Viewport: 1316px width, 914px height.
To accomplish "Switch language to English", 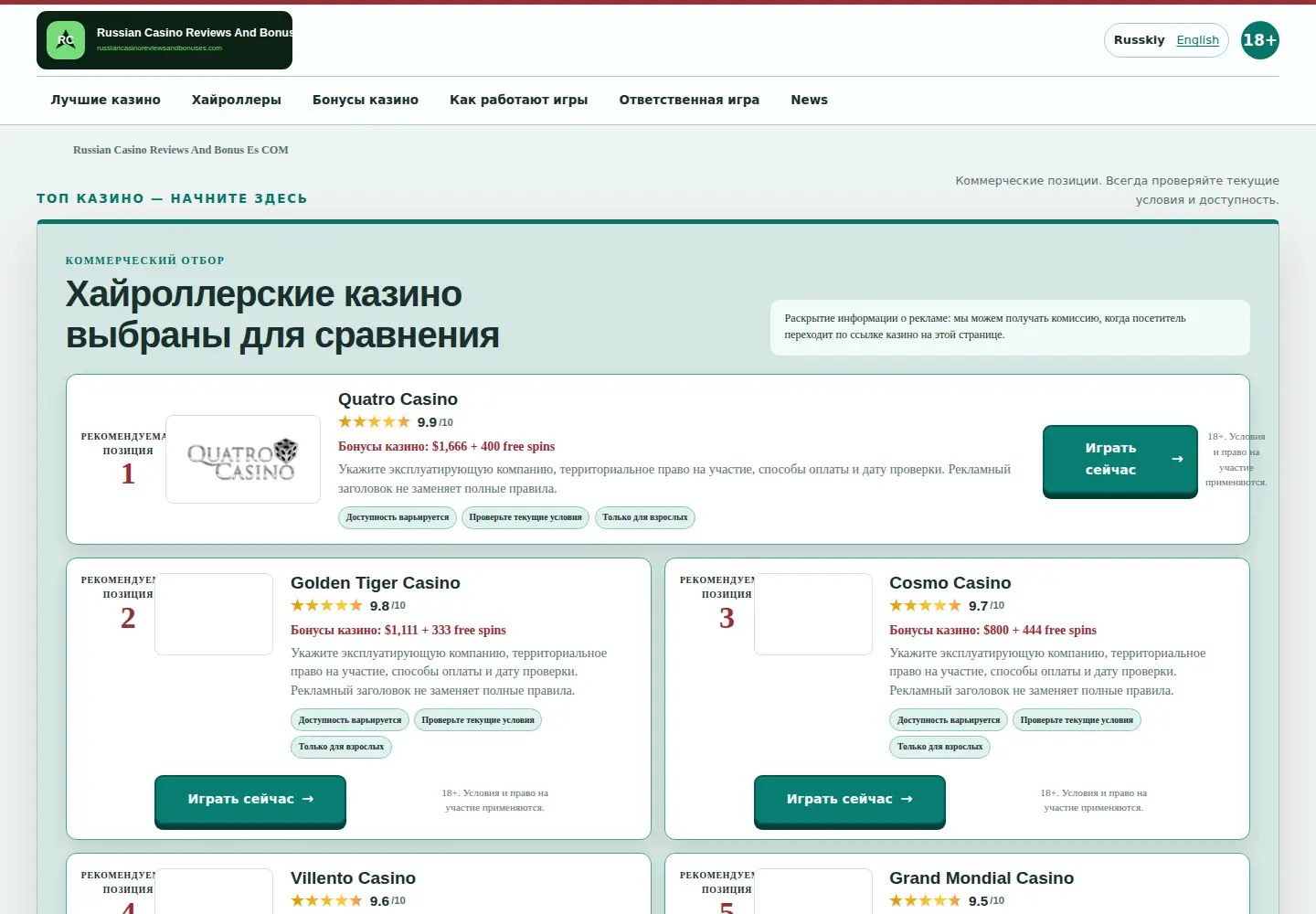I will click(1198, 40).
